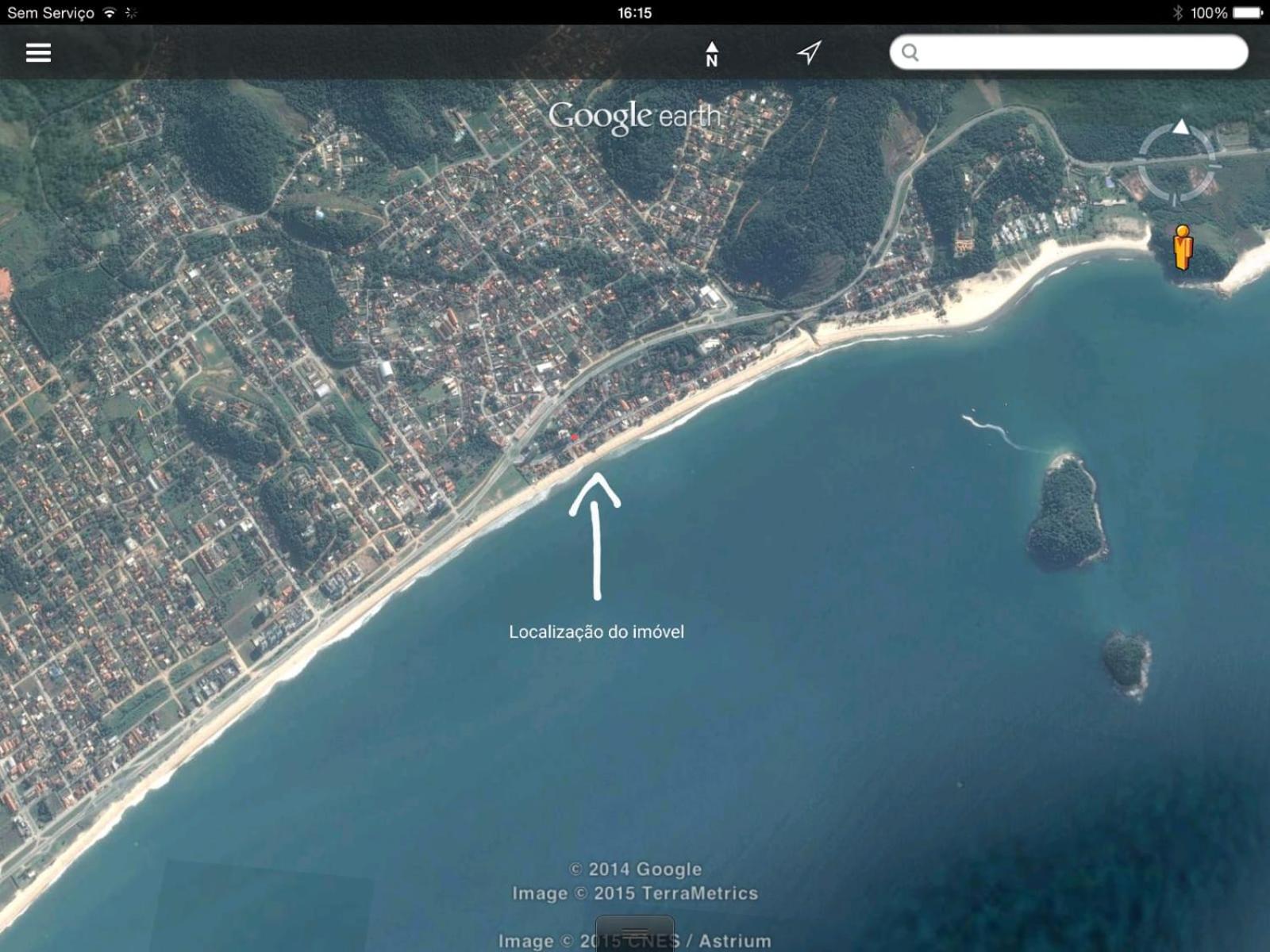
Task: Tap the Wi-Fi status icon
Action: click(110, 13)
